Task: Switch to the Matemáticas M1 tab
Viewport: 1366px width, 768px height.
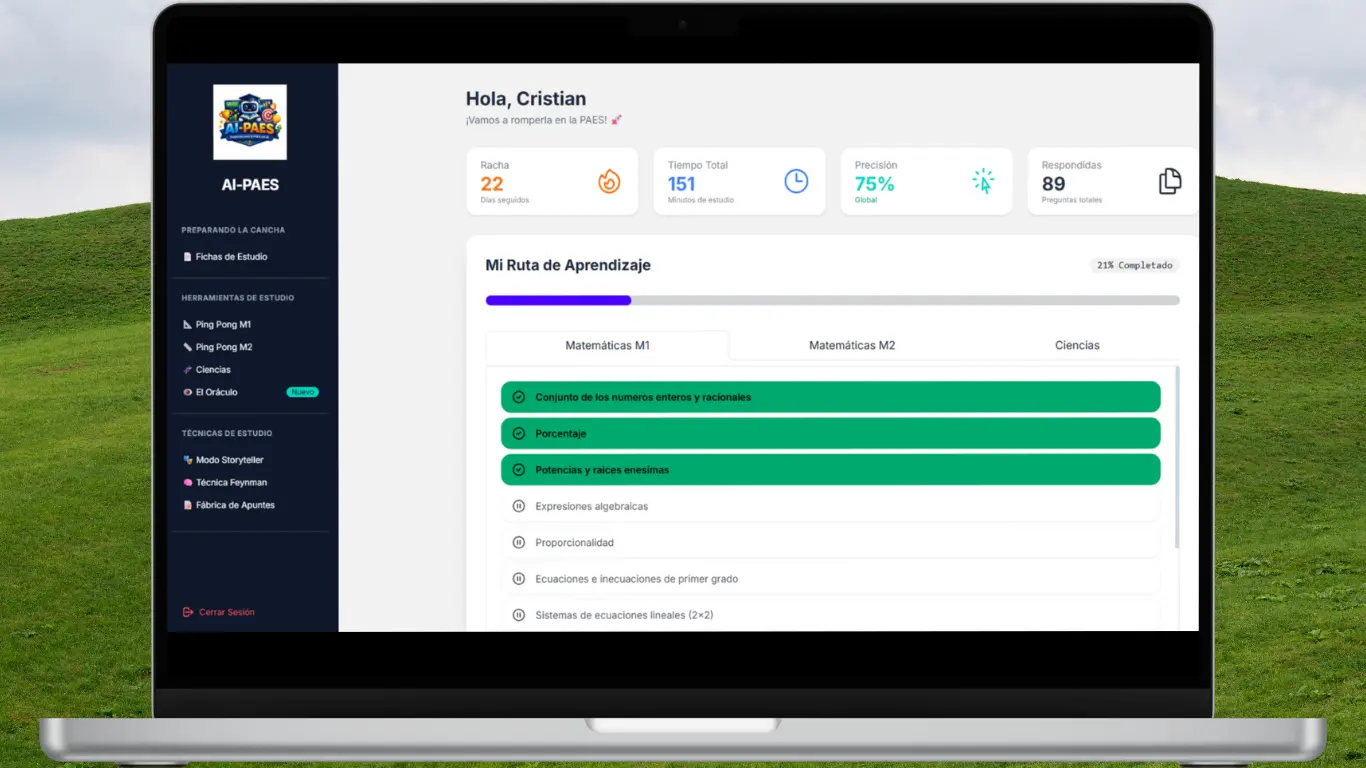Action: pos(608,345)
